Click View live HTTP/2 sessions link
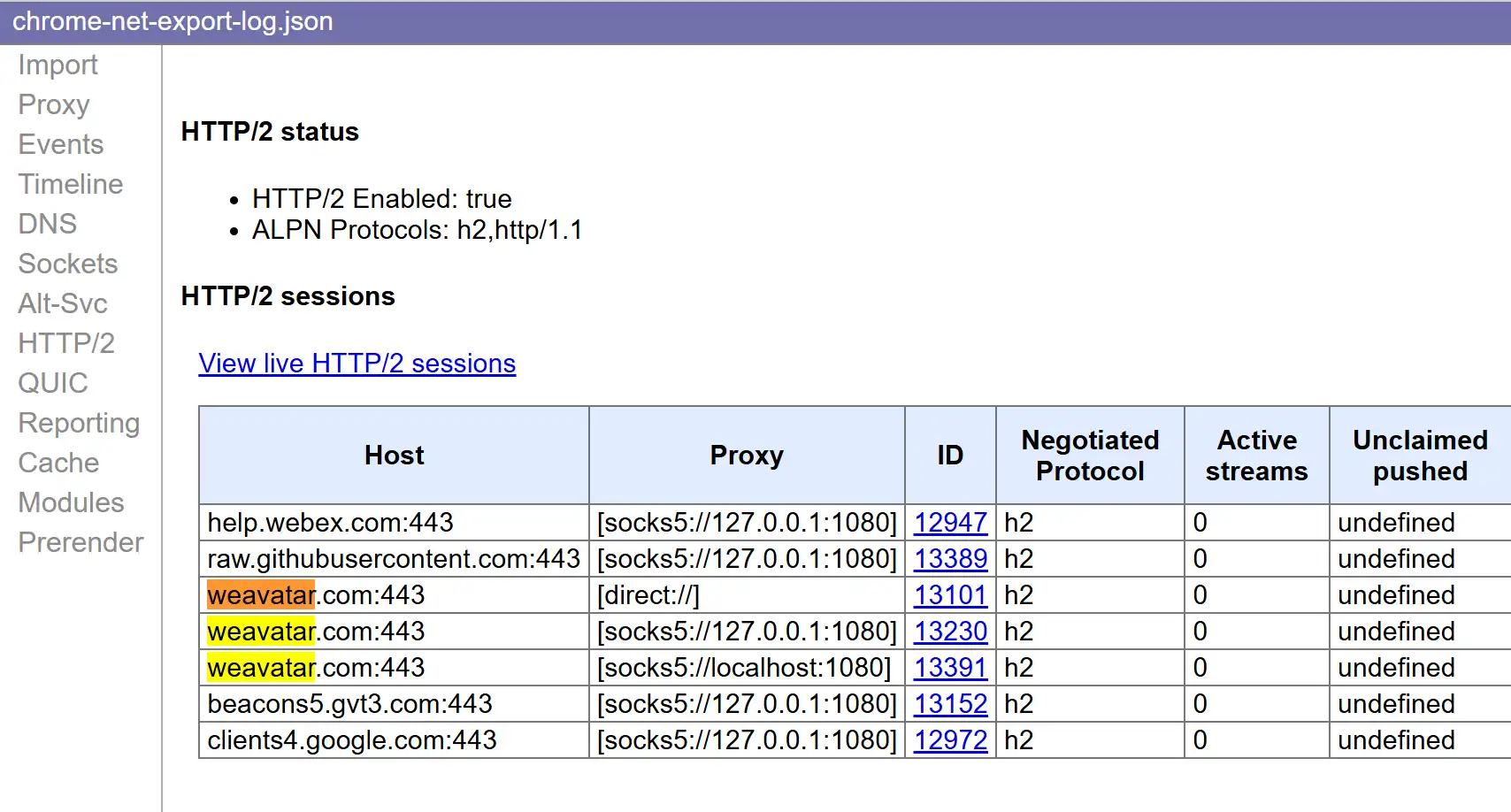Screen dimensions: 1511x812 coord(357,364)
